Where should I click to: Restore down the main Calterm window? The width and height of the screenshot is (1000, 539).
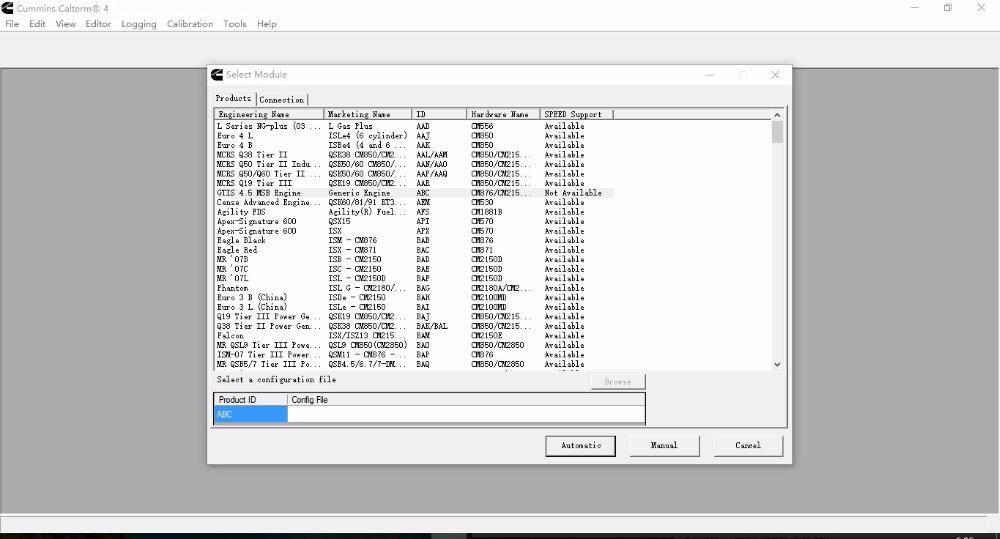point(947,8)
